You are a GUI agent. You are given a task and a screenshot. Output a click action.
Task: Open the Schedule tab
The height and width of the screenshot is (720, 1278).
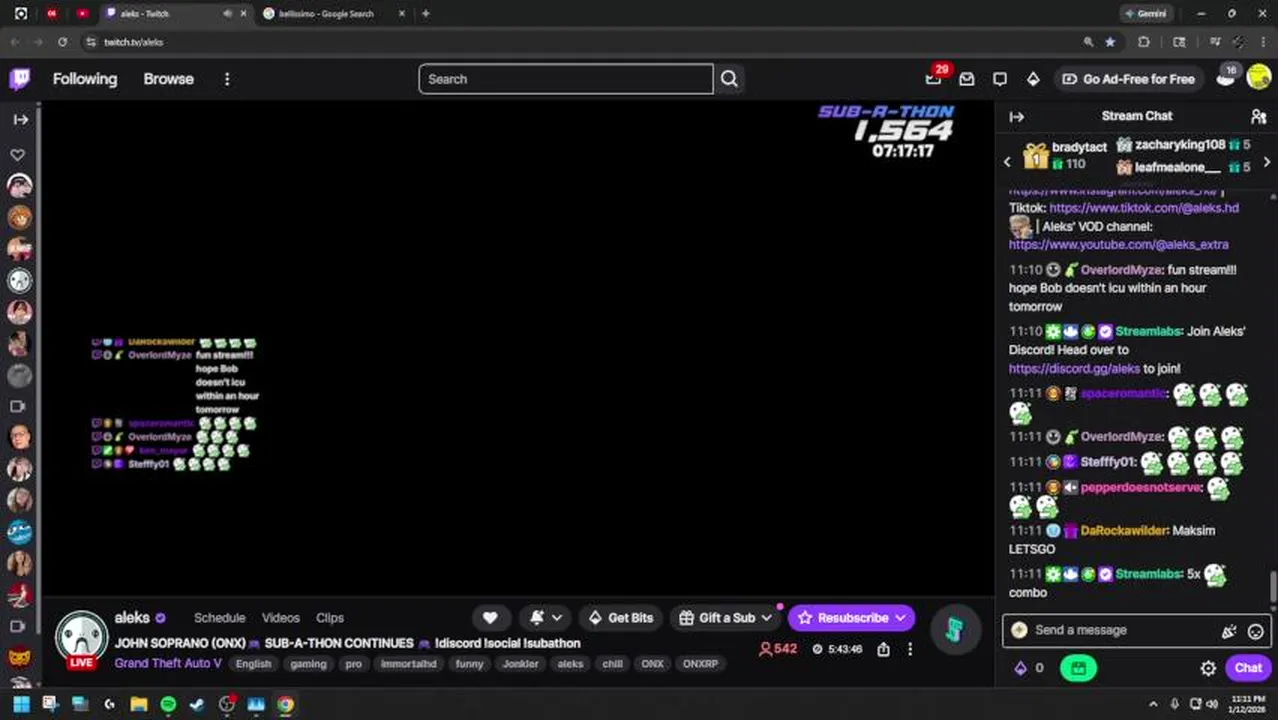pyautogui.click(x=219, y=618)
